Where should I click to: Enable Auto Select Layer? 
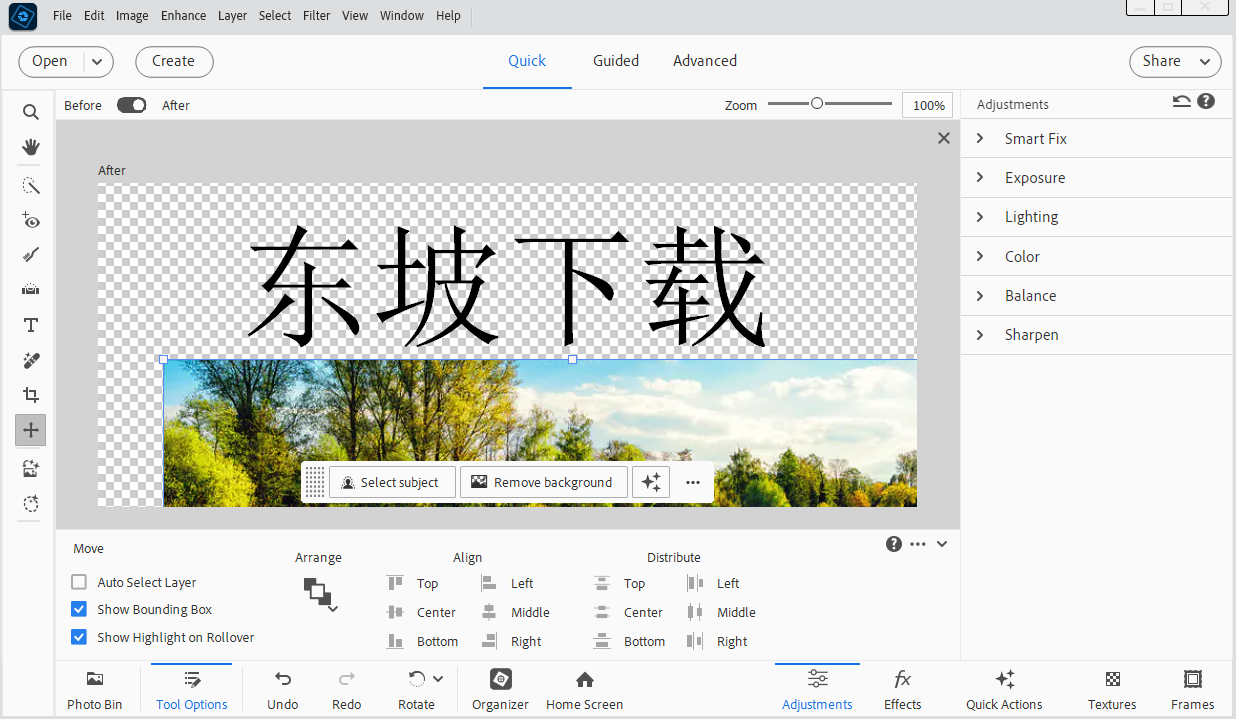[78, 582]
